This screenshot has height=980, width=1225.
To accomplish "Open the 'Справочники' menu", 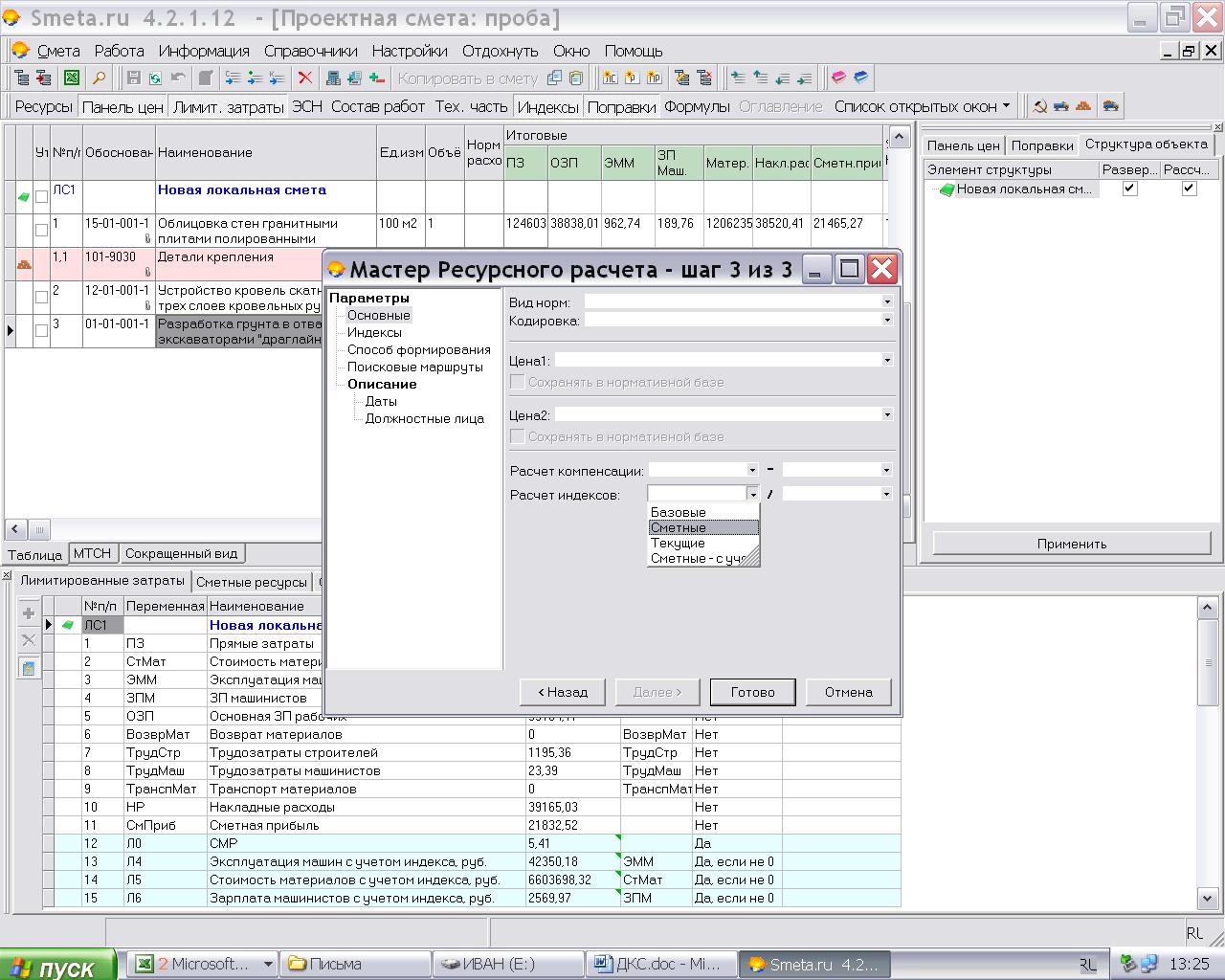I will pos(310,51).
